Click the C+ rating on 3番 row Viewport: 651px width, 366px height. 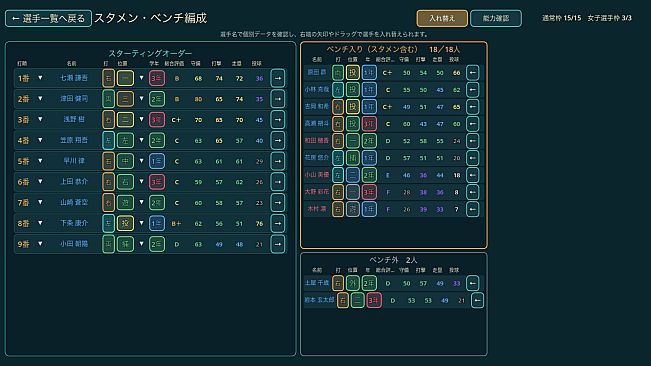[176, 120]
